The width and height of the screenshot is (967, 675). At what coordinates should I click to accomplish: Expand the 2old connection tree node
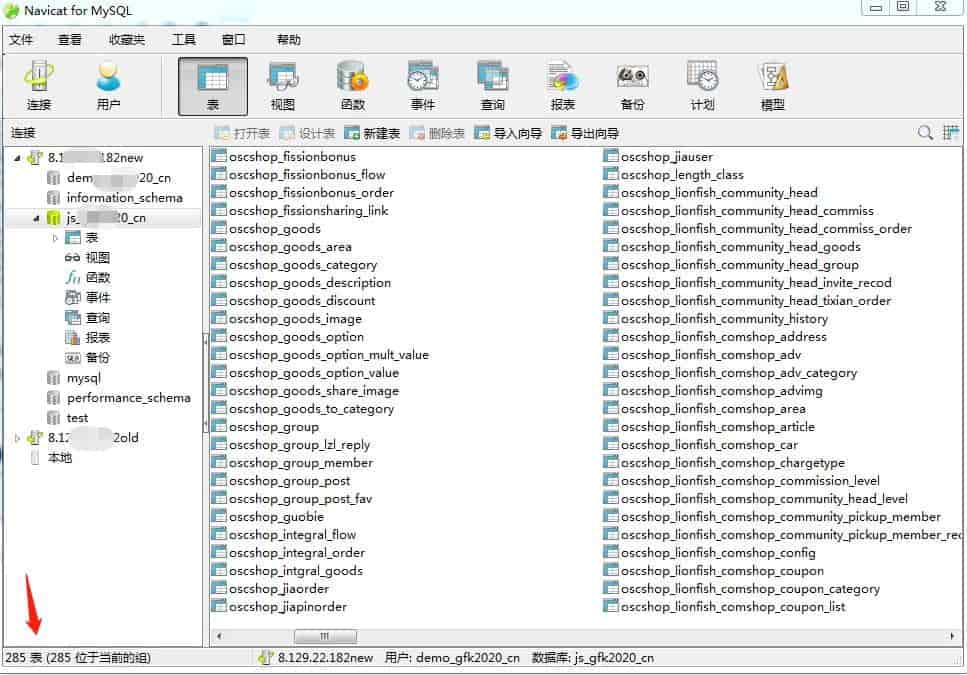coord(17,438)
